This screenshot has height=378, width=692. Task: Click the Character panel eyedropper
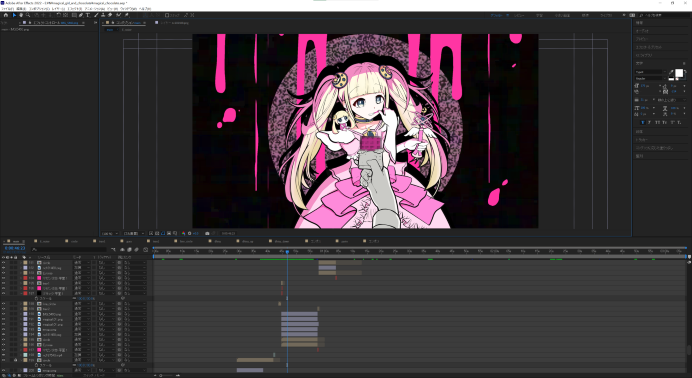click(x=671, y=72)
